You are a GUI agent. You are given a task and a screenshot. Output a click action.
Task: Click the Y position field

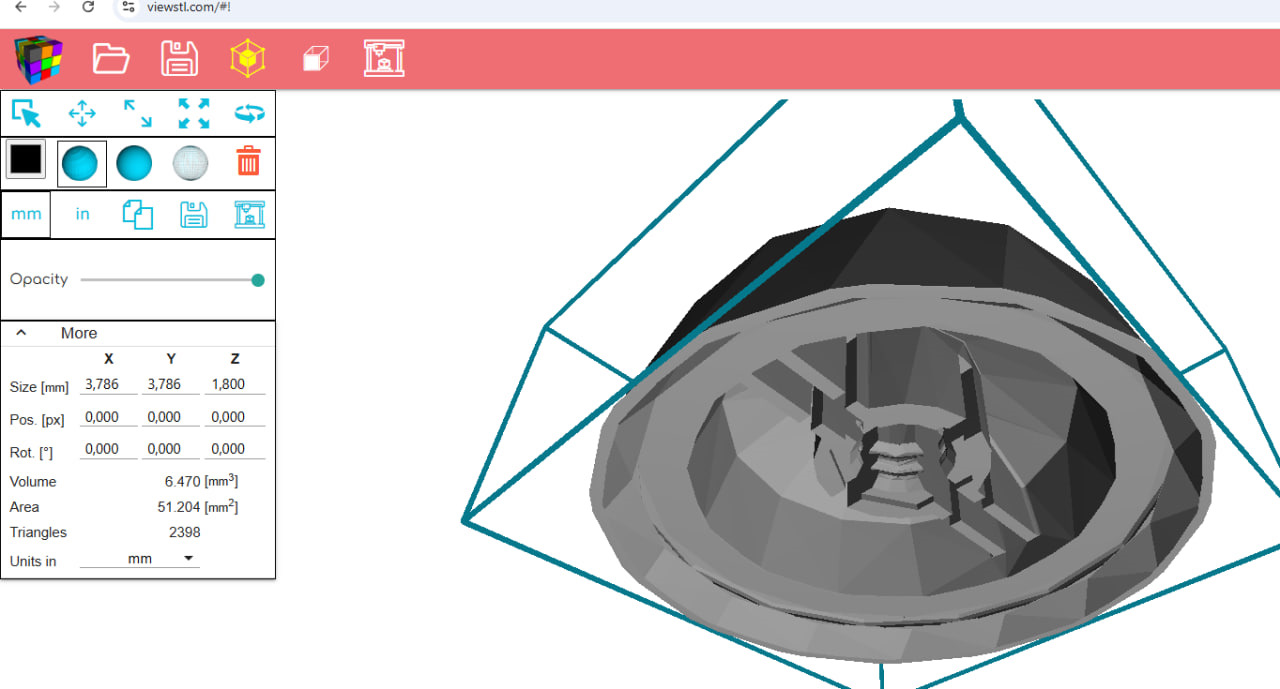pos(171,417)
